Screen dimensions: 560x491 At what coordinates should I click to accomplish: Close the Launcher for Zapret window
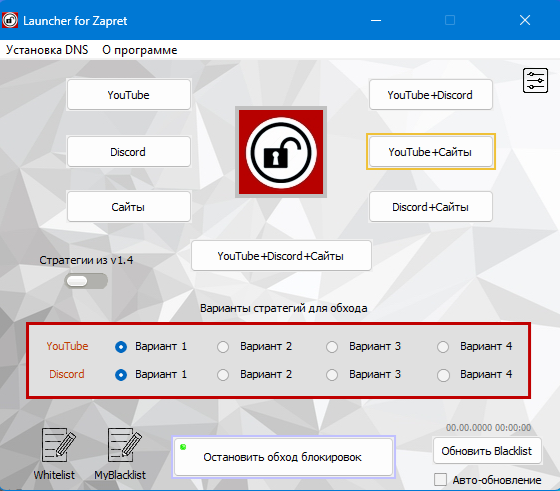point(525,20)
